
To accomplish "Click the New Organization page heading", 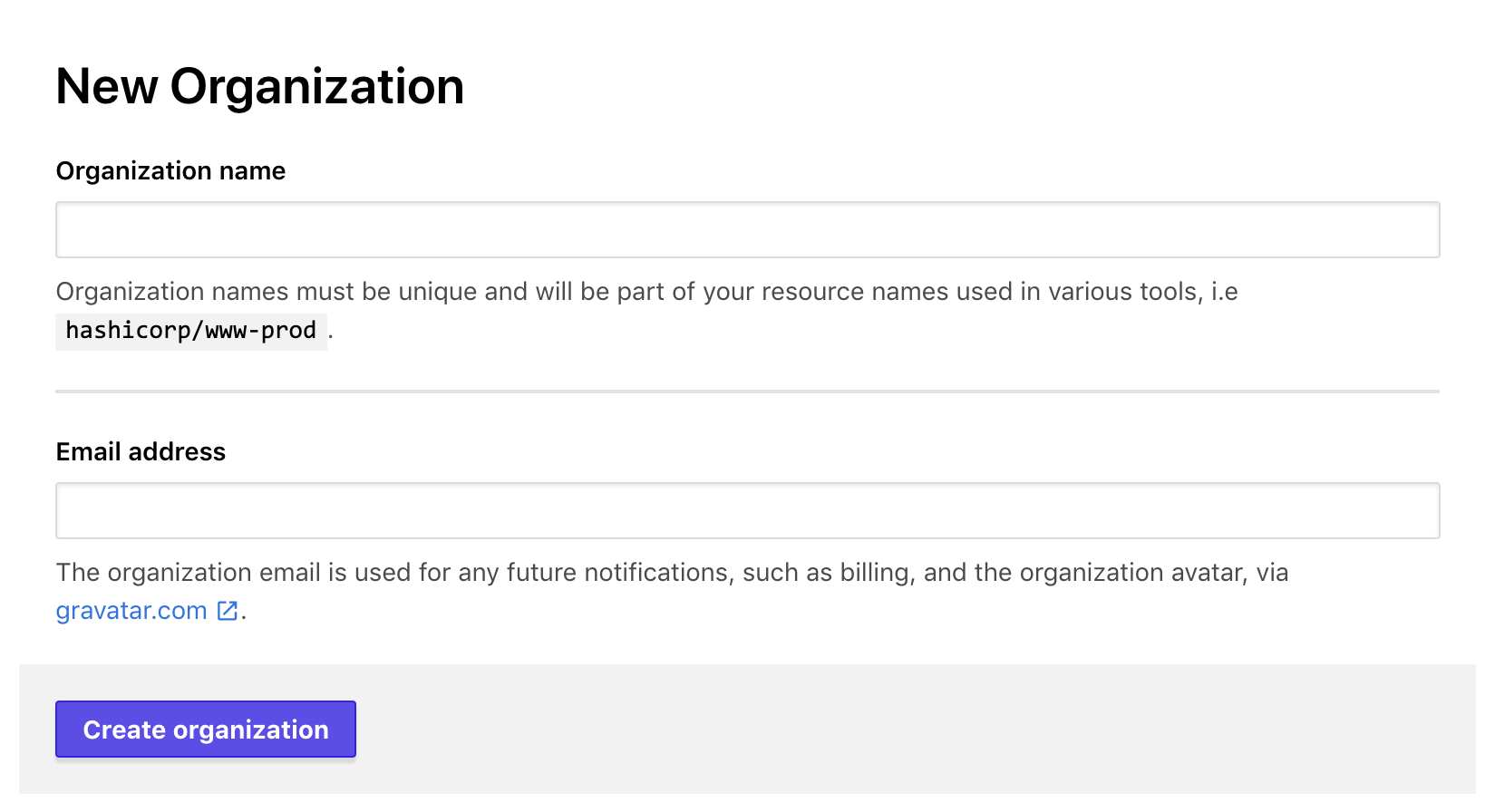I will tap(260, 87).
